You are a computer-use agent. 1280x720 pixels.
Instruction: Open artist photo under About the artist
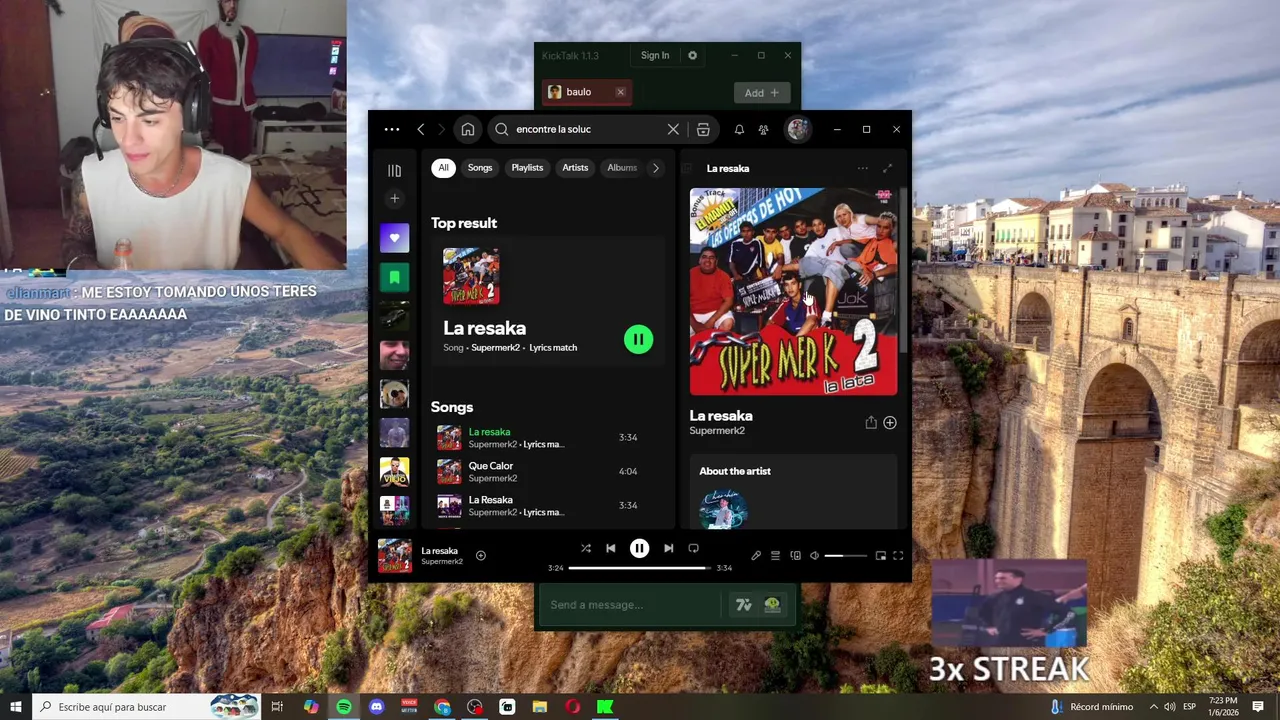[723, 509]
